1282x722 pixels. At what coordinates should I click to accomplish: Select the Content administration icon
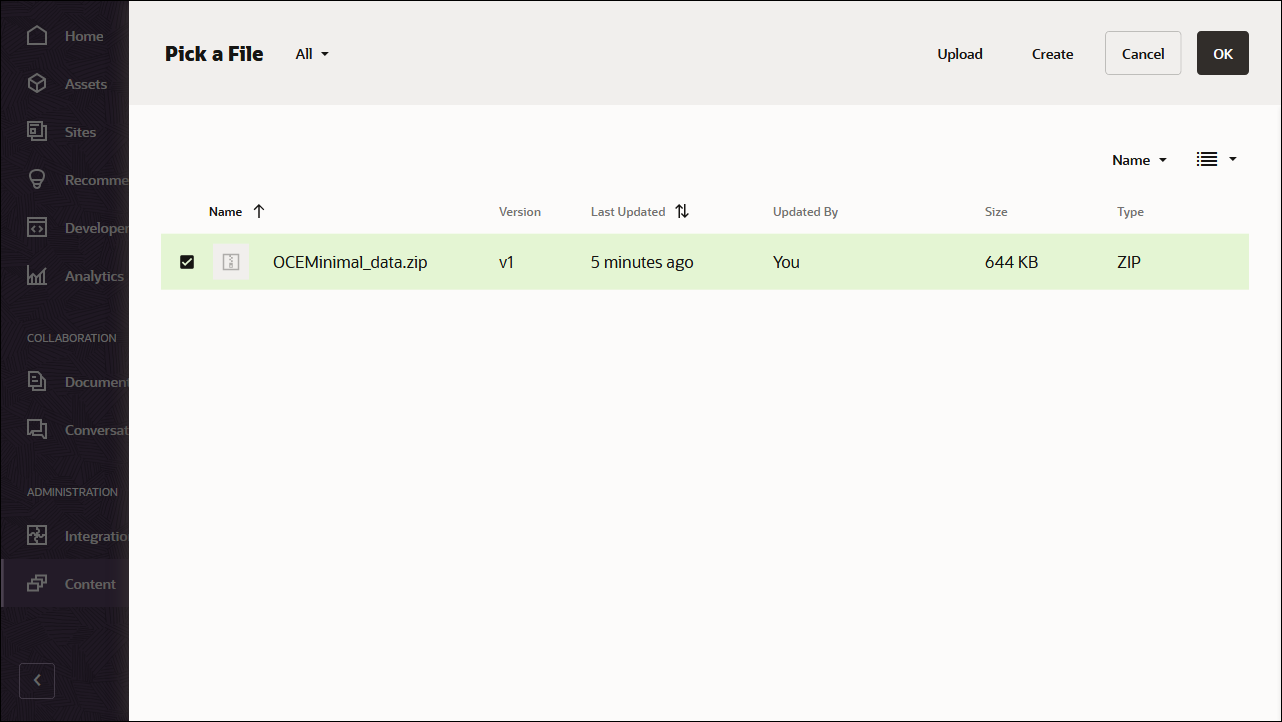click(x=36, y=583)
